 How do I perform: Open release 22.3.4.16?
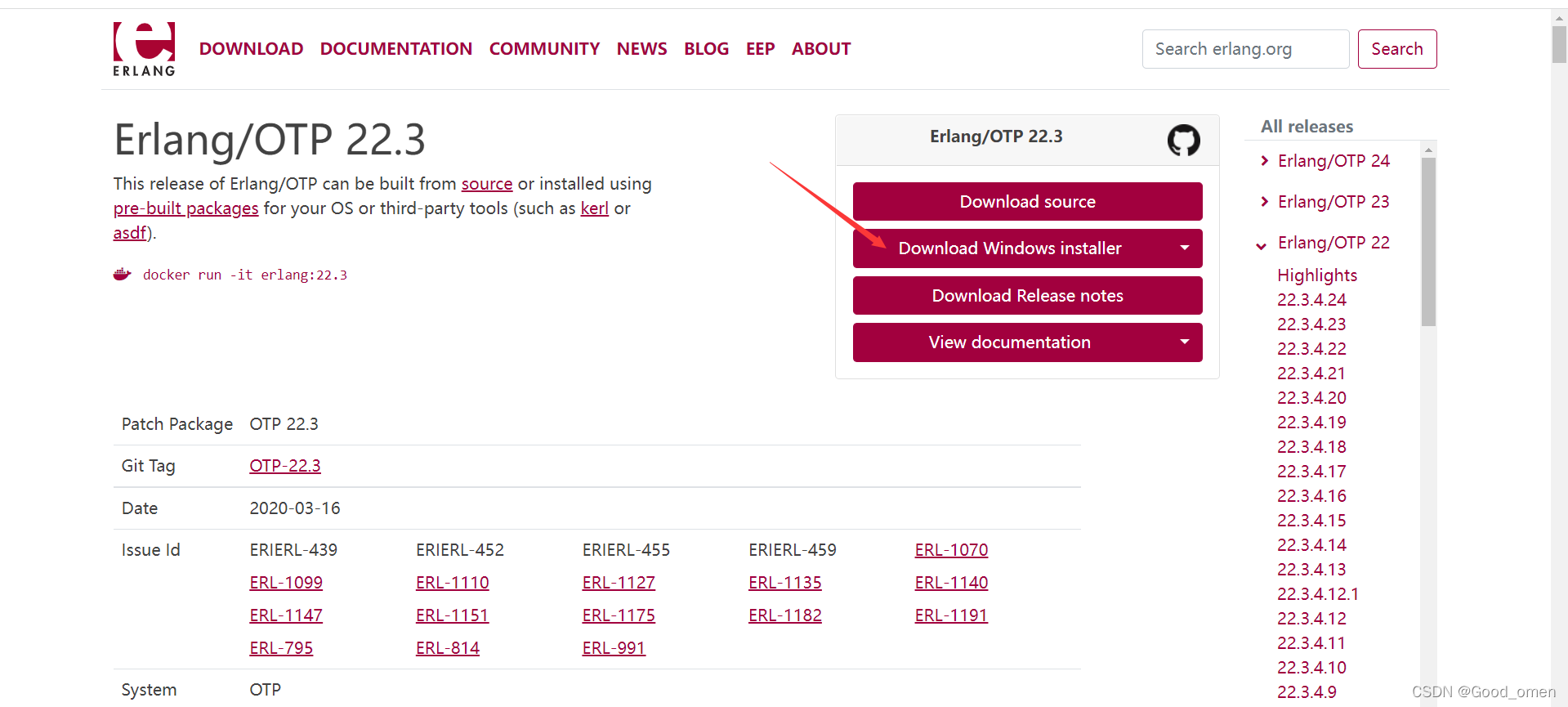(1311, 496)
